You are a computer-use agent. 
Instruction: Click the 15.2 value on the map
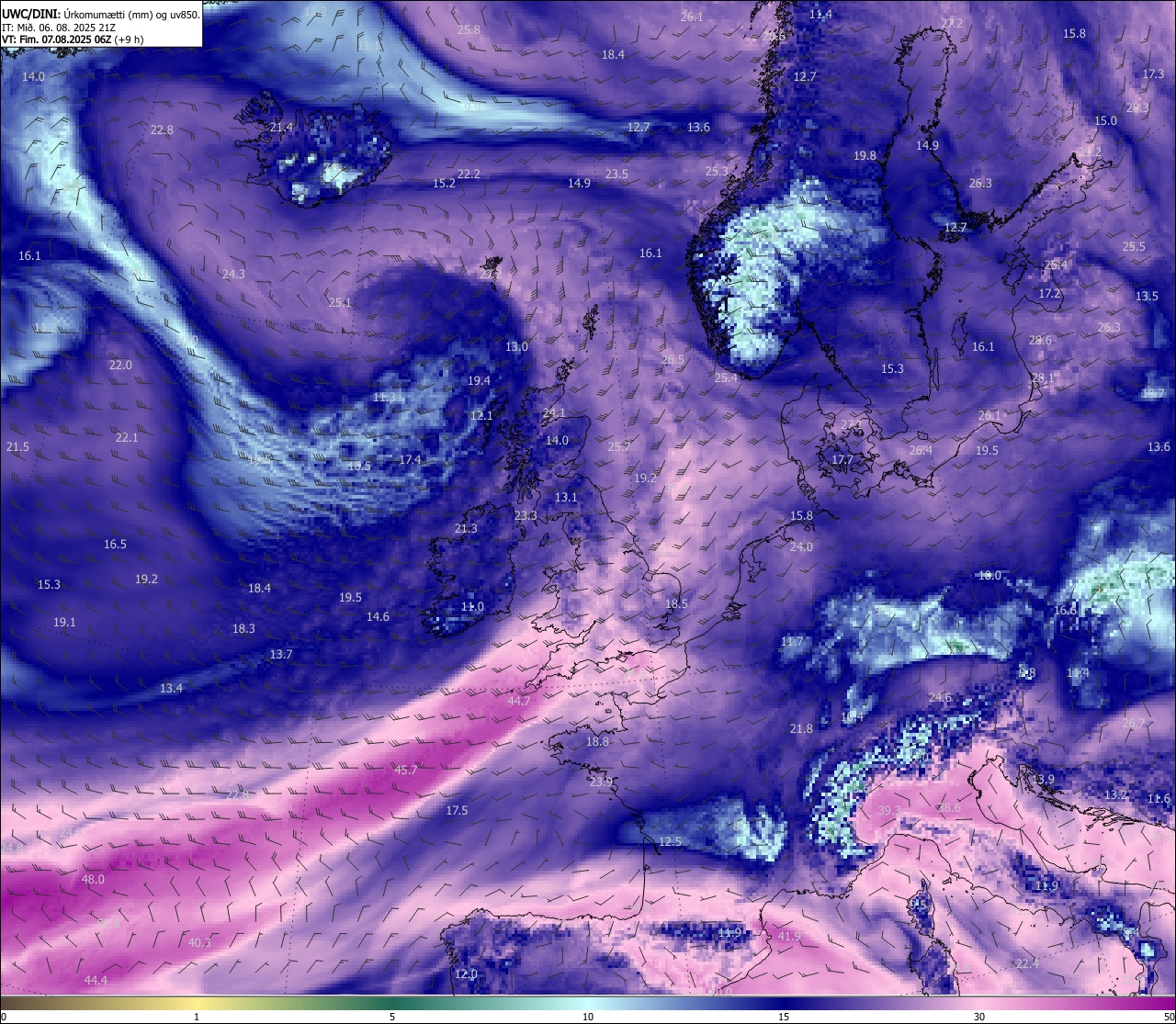point(444,184)
